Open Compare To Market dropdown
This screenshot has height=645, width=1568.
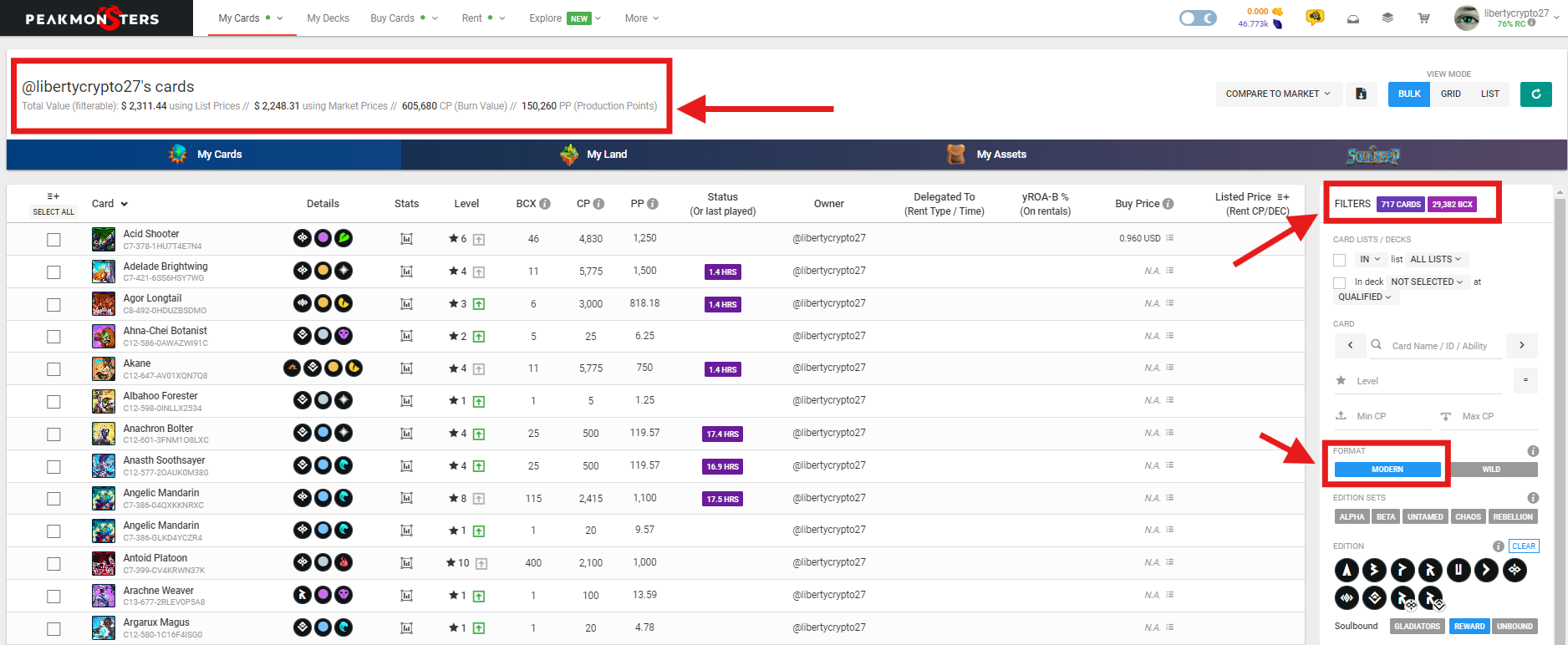[x=1278, y=94]
